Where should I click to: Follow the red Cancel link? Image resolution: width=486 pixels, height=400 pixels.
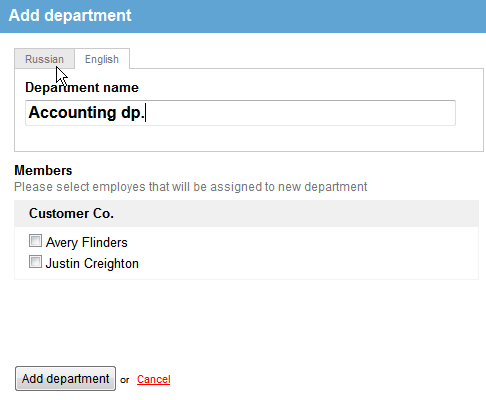coord(154,379)
